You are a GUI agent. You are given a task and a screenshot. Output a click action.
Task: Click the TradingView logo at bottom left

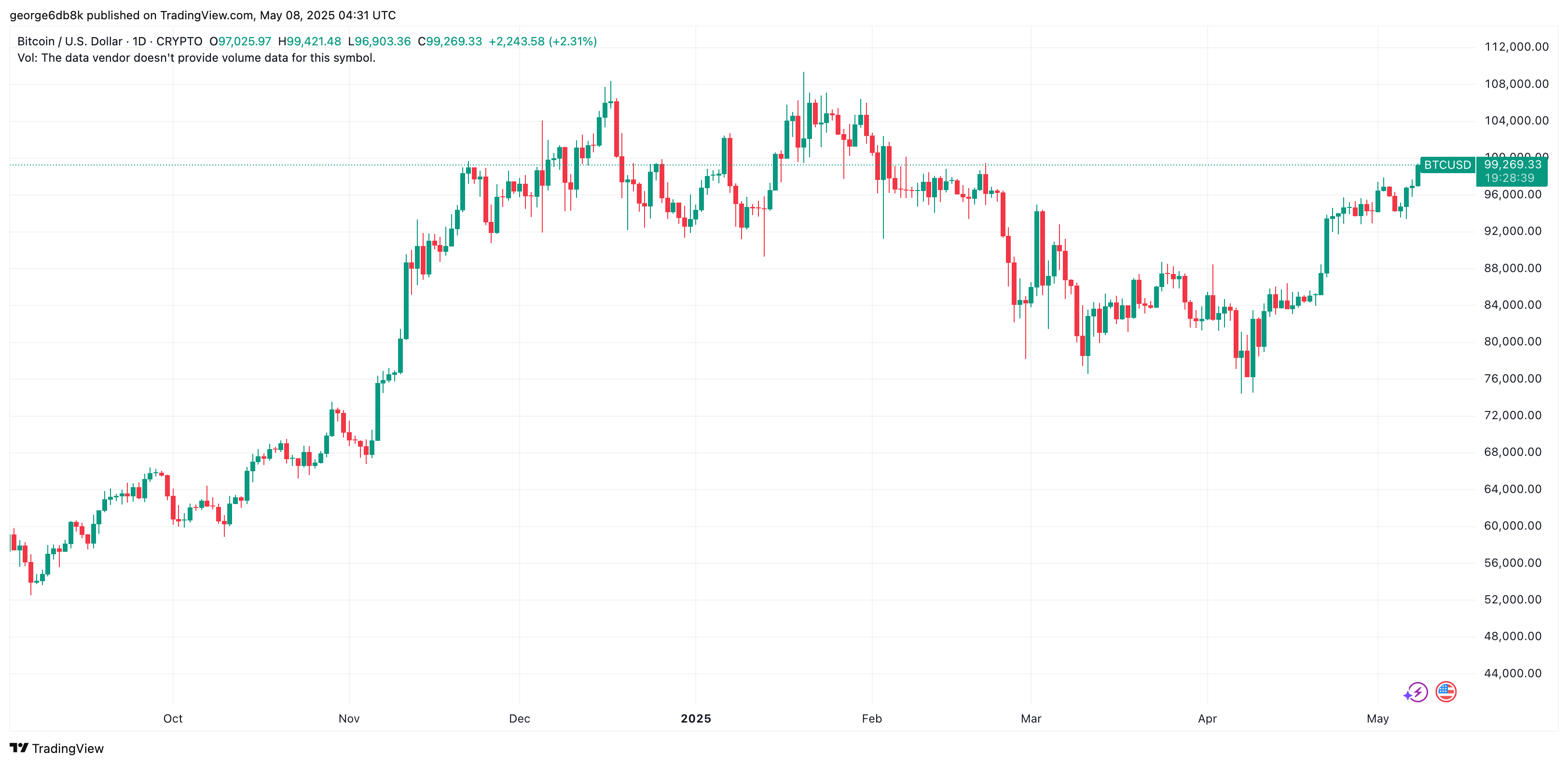[x=56, y=748]
